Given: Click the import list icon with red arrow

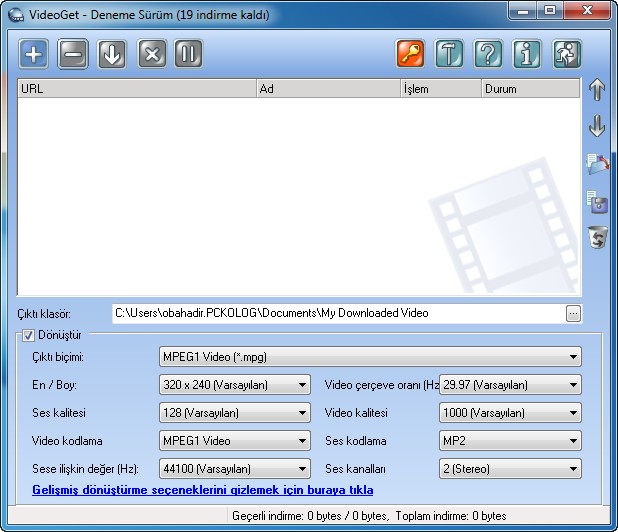Looking at the screenshot, I should 598,164.
